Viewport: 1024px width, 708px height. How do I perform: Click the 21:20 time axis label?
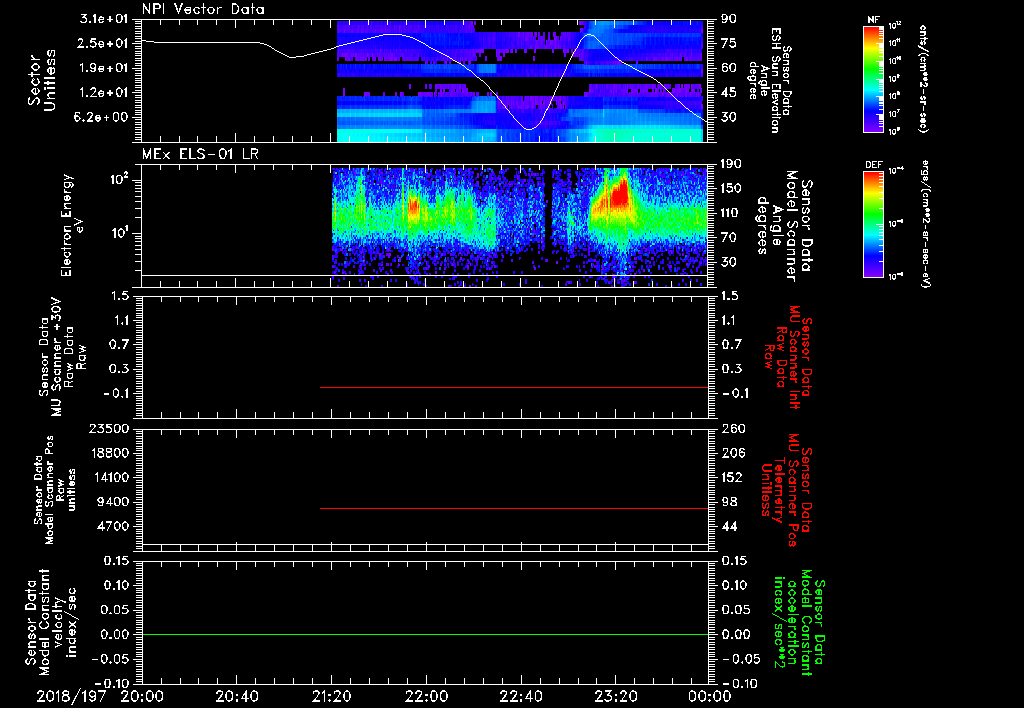pyautogui.click(x=331, y=697)
